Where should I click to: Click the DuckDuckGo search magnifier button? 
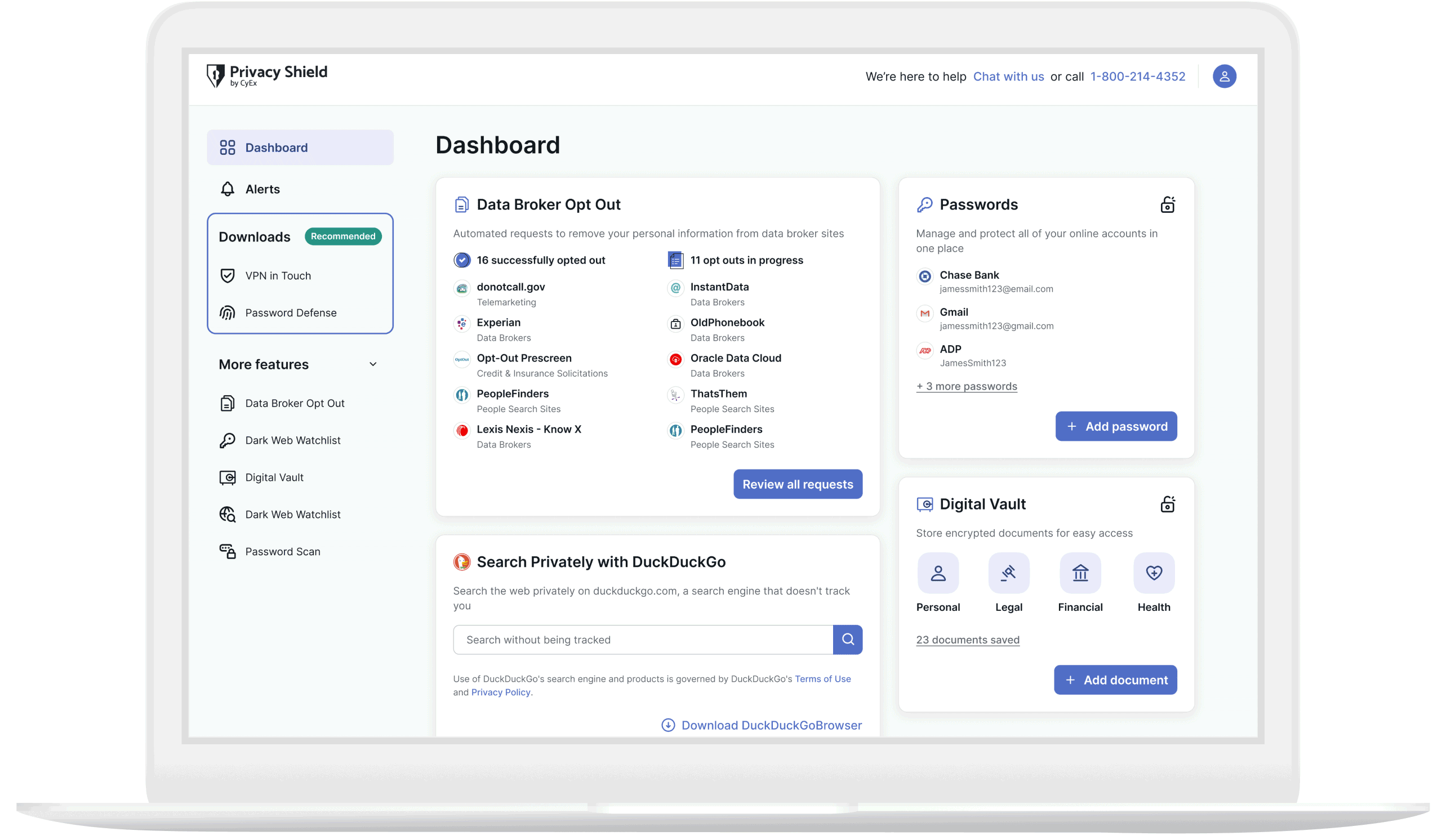(848, 640)
